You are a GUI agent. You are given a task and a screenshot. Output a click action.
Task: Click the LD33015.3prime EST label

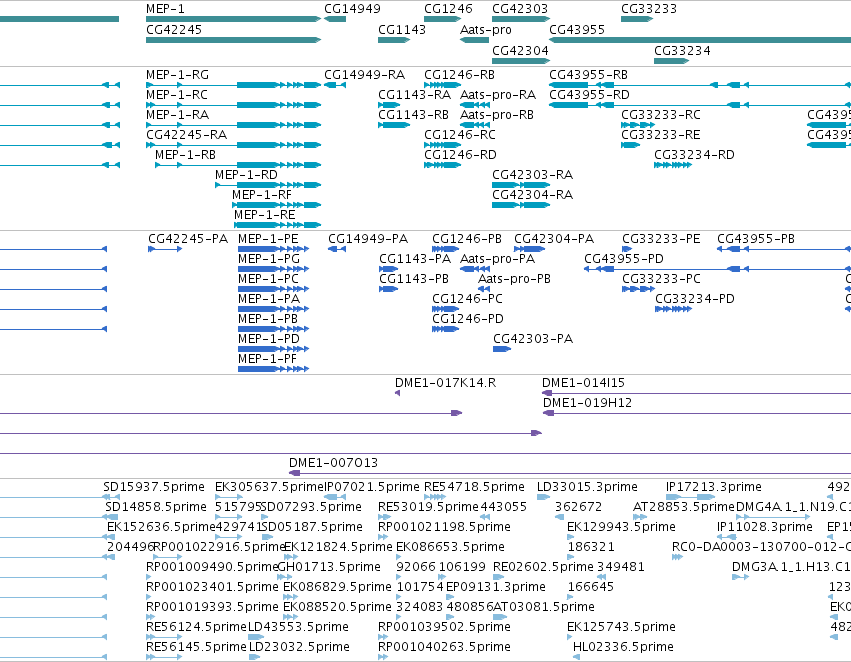pyautogui.click(x=587, y=487)
